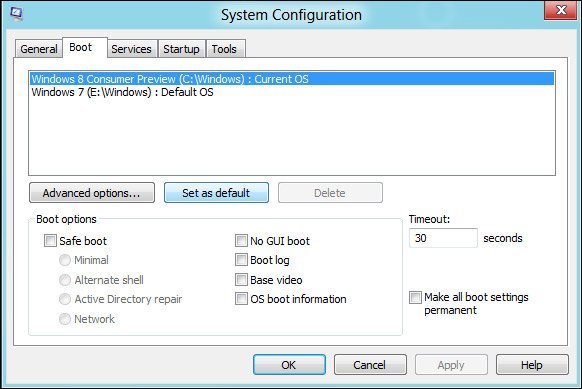Switch to the General tab

point(39,49)
